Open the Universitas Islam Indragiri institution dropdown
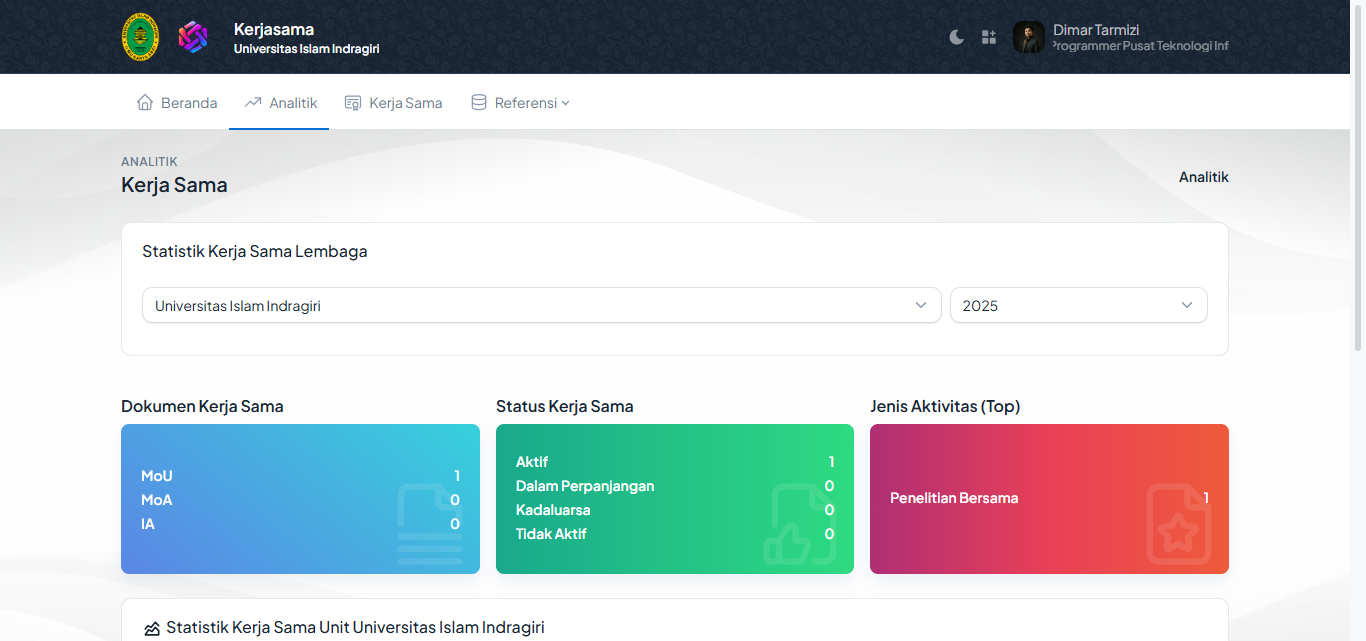The height and width of the screenshot is (641, 1366). (x=541, y=306)
